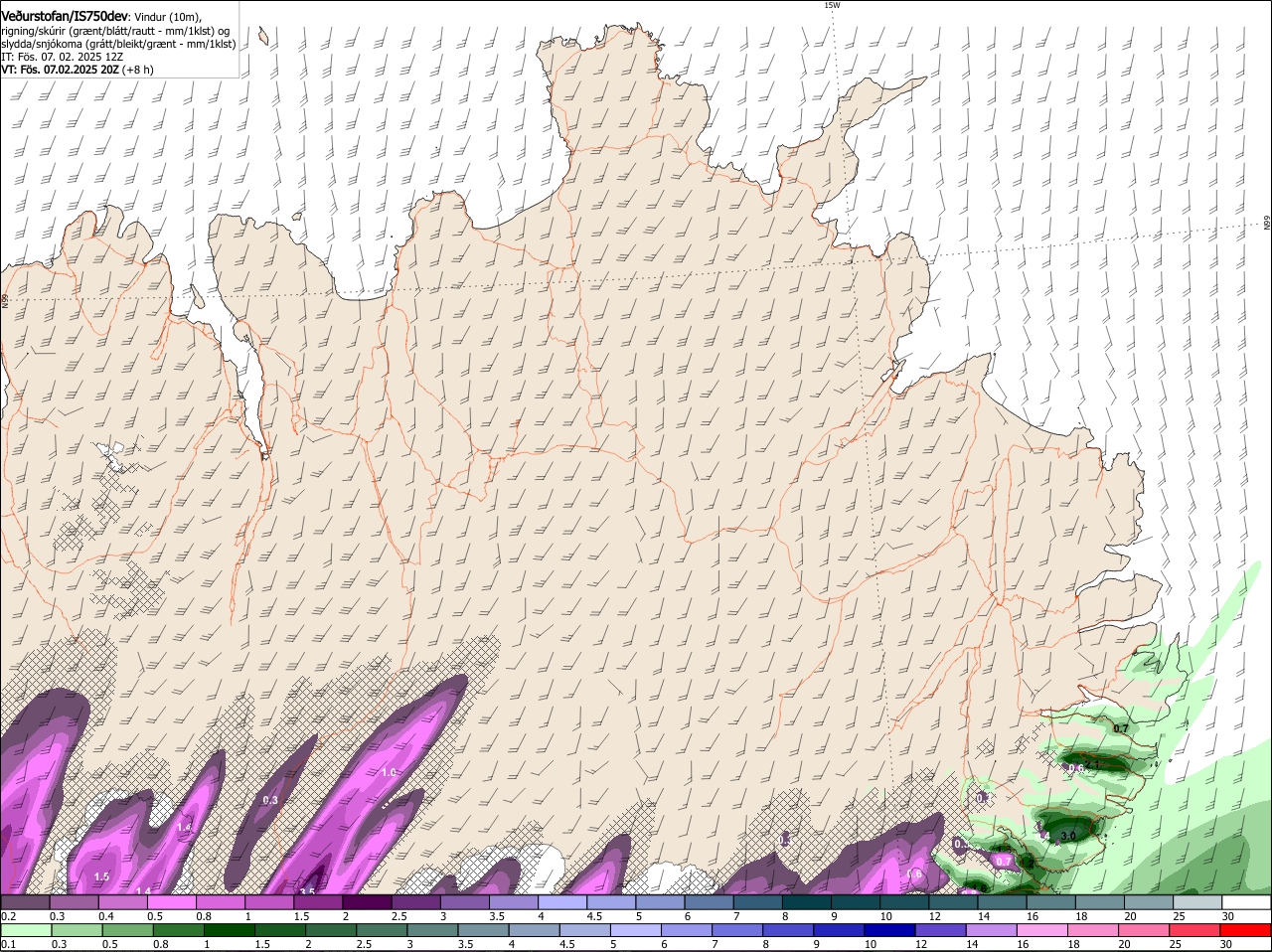Click the 15W longitude label at top

click(x=832, y=5)
